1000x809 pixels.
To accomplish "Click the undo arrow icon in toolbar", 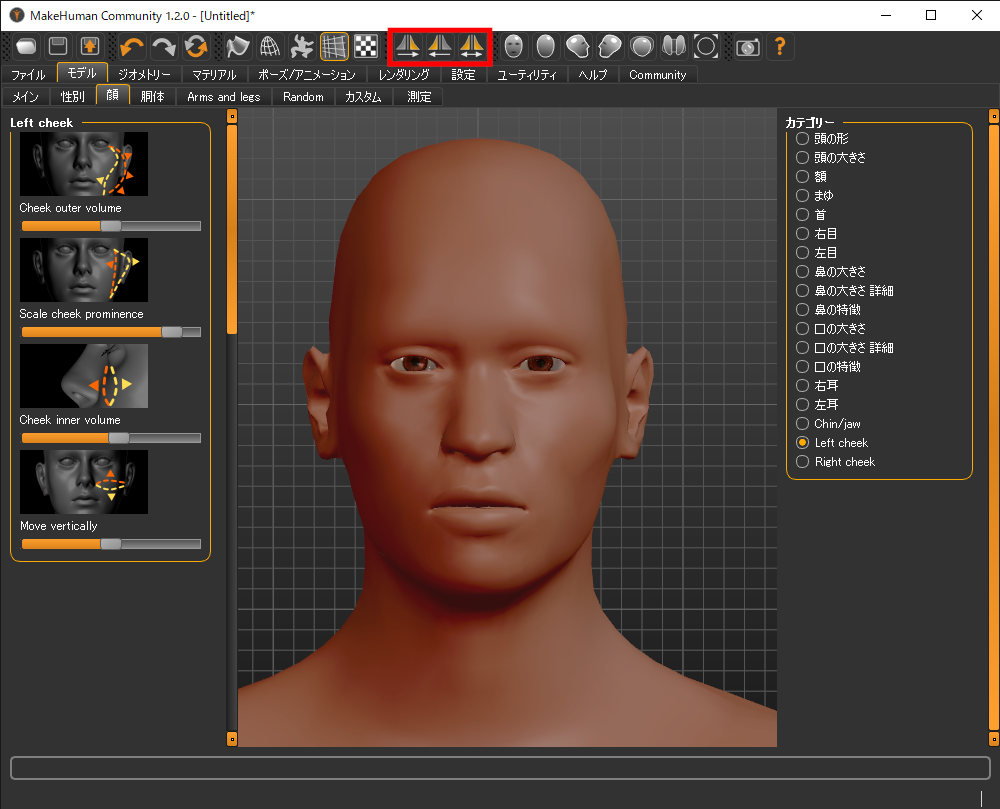I will coord(132,46).
